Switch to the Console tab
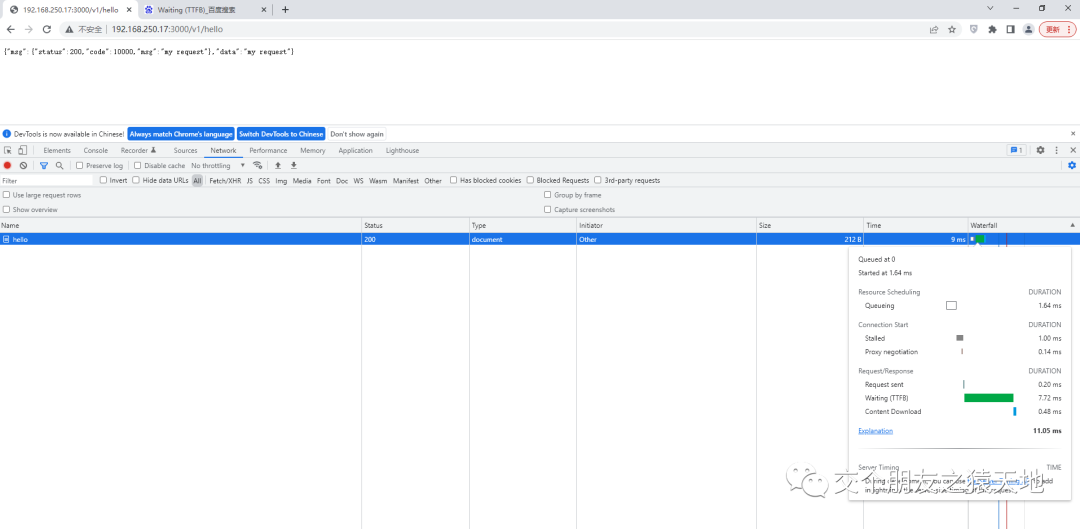The height and width of the screenshot is (529, 1080). pos(96,150)
